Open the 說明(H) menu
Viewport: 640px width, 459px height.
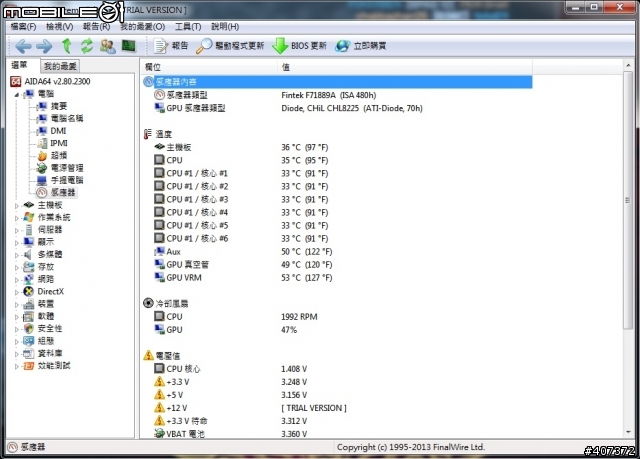coord(225,27)
